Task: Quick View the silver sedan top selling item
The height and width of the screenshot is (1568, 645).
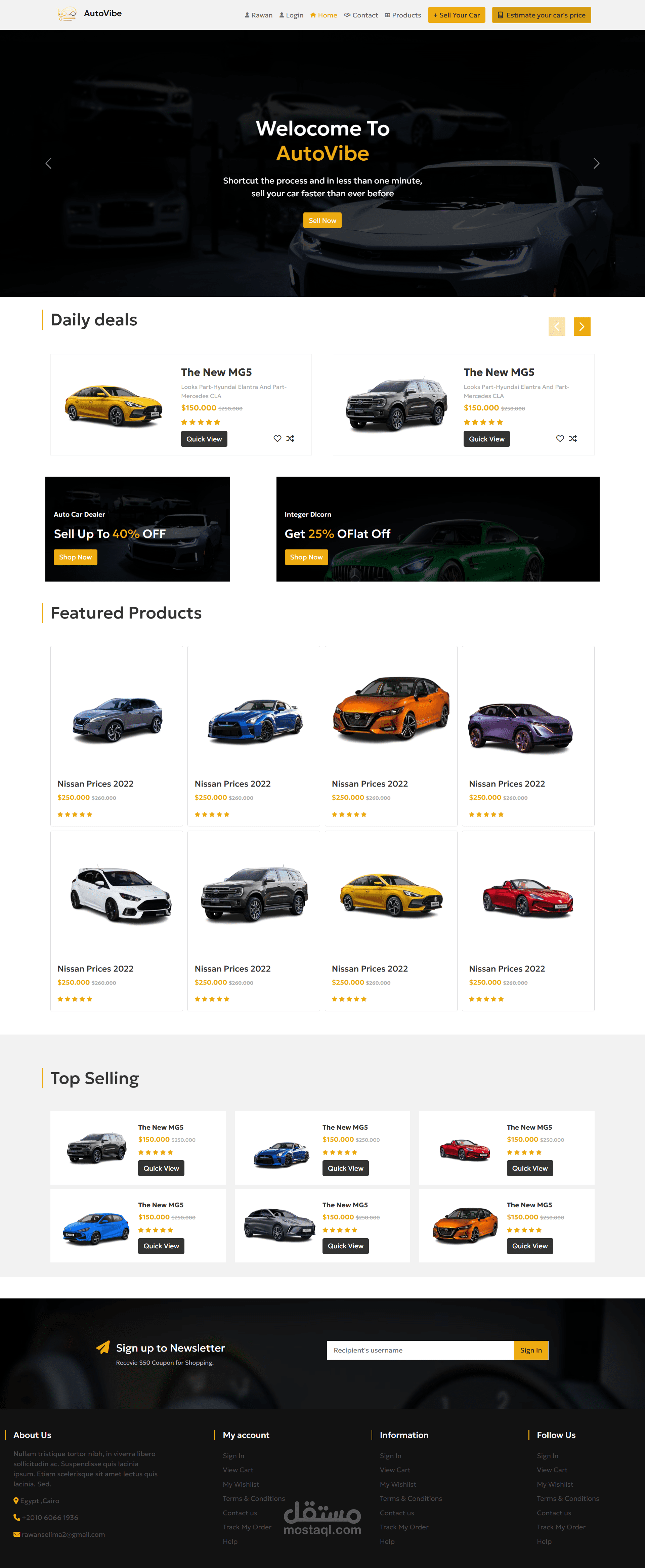Action: 346,1246
